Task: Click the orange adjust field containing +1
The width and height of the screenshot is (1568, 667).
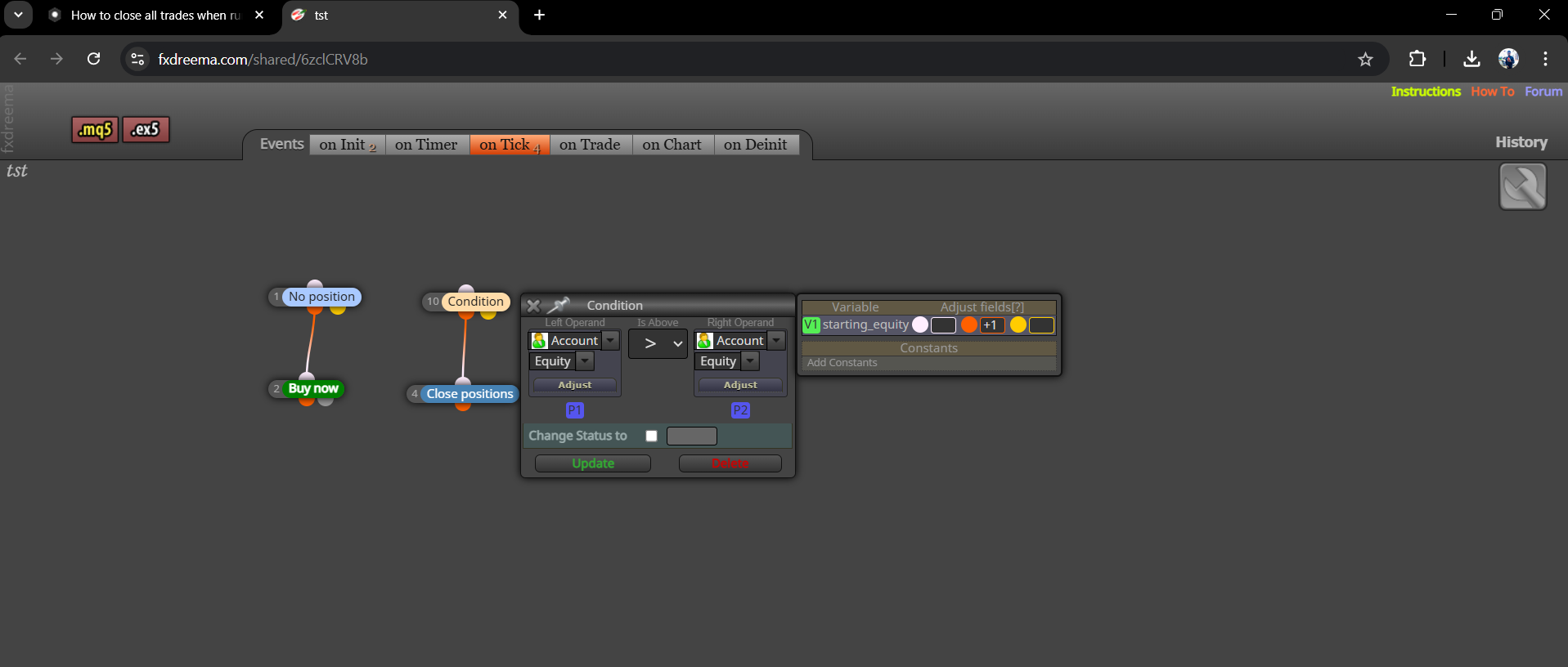Action: 992,325
